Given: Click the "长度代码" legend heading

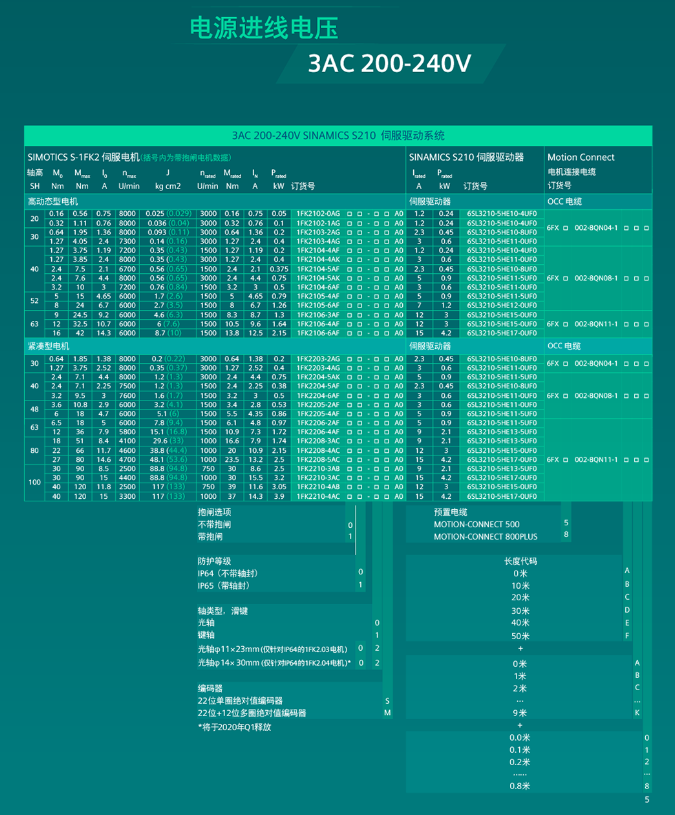Looking at the screenshot, I should [520, 561].
